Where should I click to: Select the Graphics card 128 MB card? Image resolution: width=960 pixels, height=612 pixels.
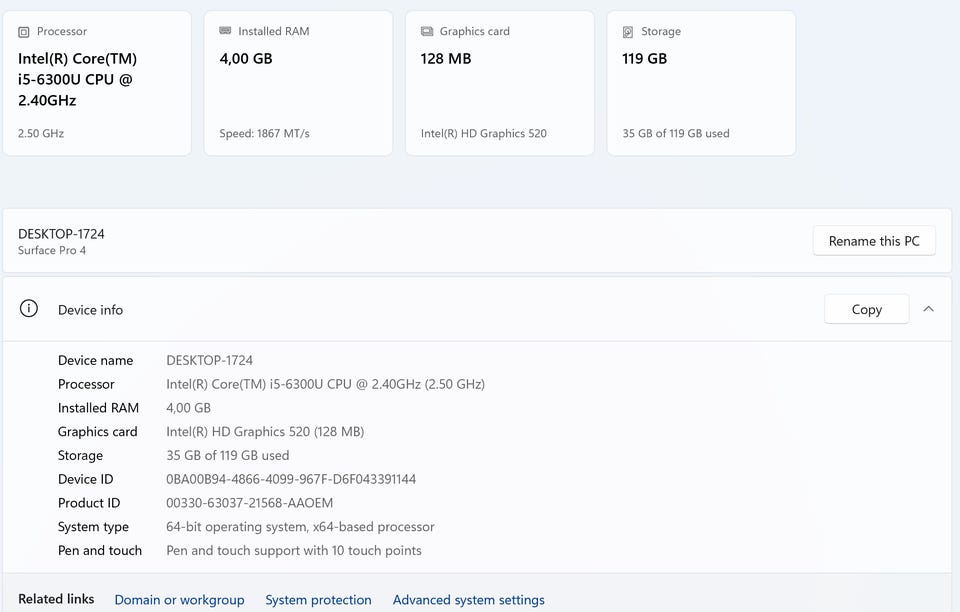pyautogui.click(x=500, y=83)
